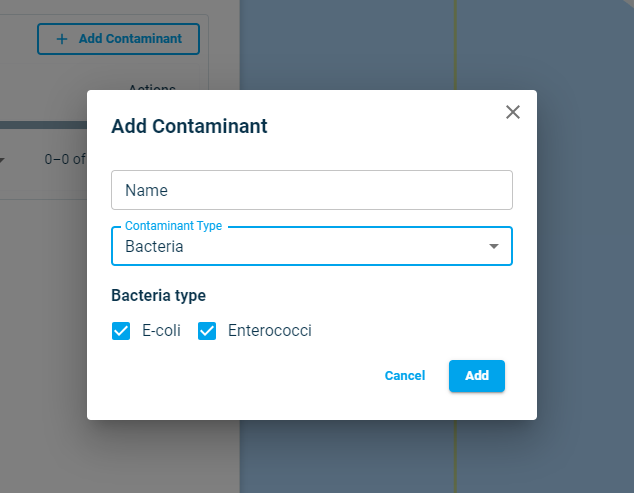Click the E-coli label text

pos(161,331)
